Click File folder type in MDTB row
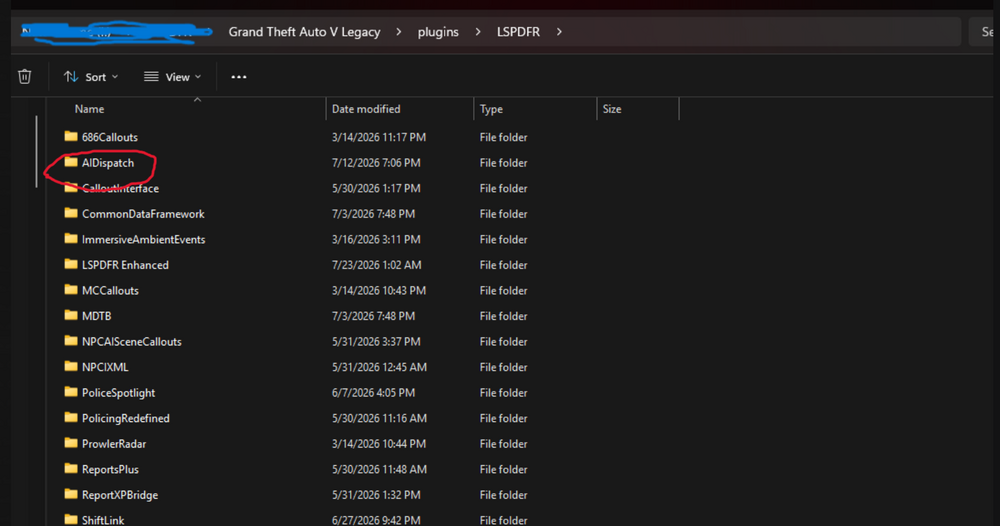Screen dimensions: 1000x526 [x=504, y=316]
